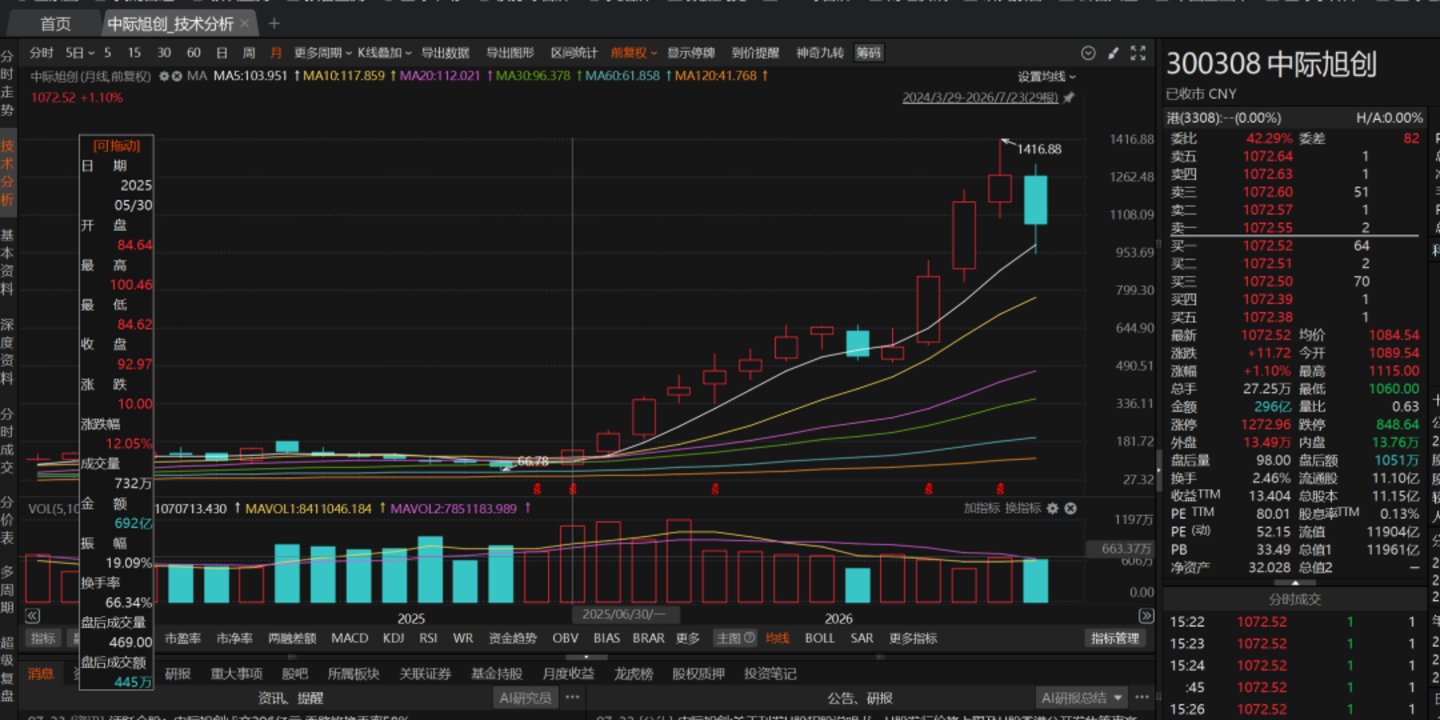Screen dimensions: 1440x720
Task: Open 指标管理 indicator management
Action: (x=1115, y=638)
